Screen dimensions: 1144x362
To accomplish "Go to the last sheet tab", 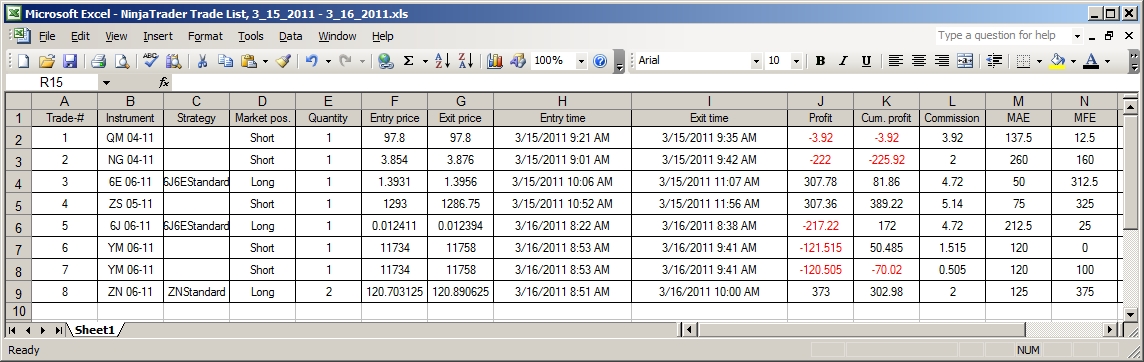I will click(x=58, y=331).
